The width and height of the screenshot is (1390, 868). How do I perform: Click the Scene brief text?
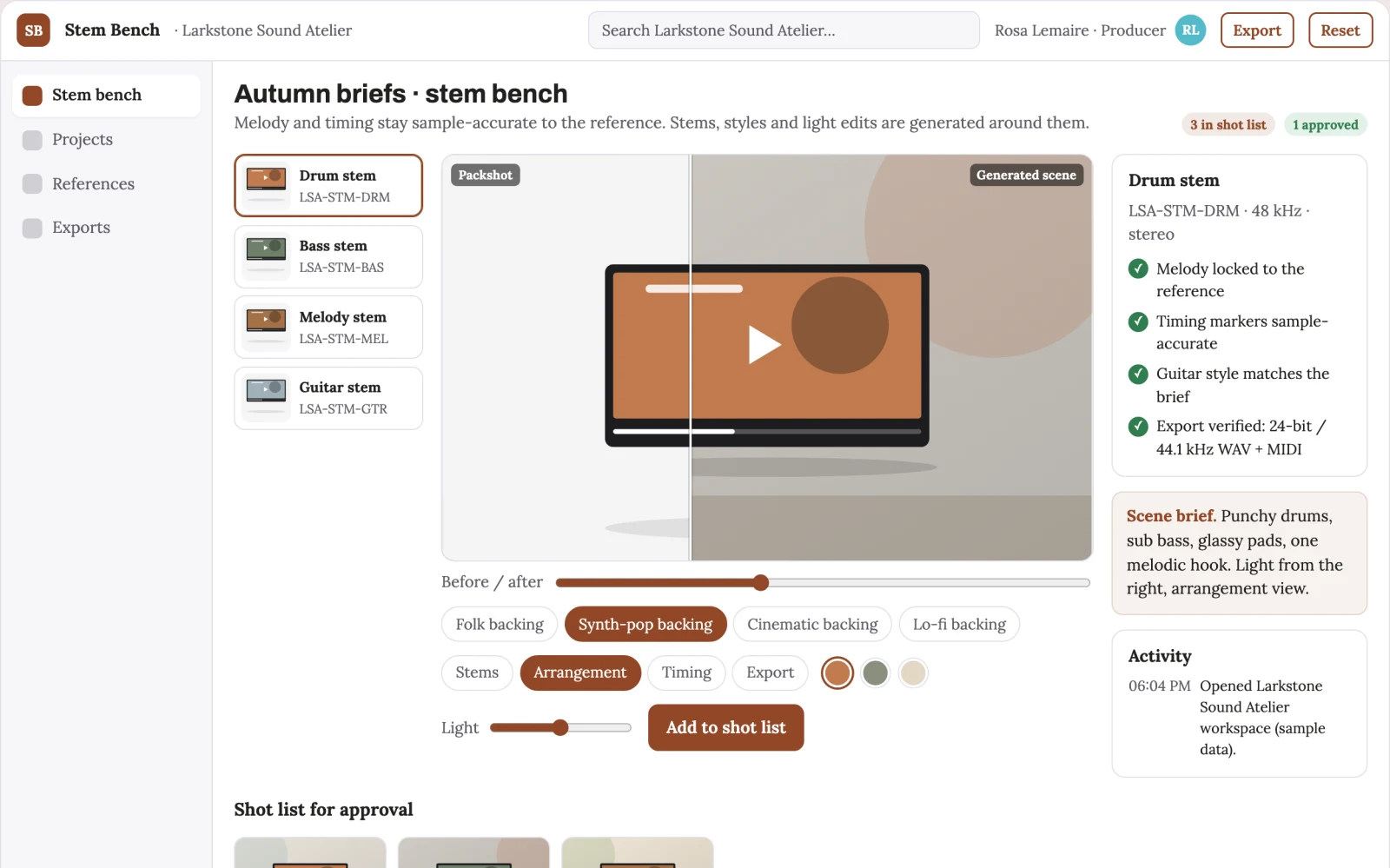pos(1240,553)
